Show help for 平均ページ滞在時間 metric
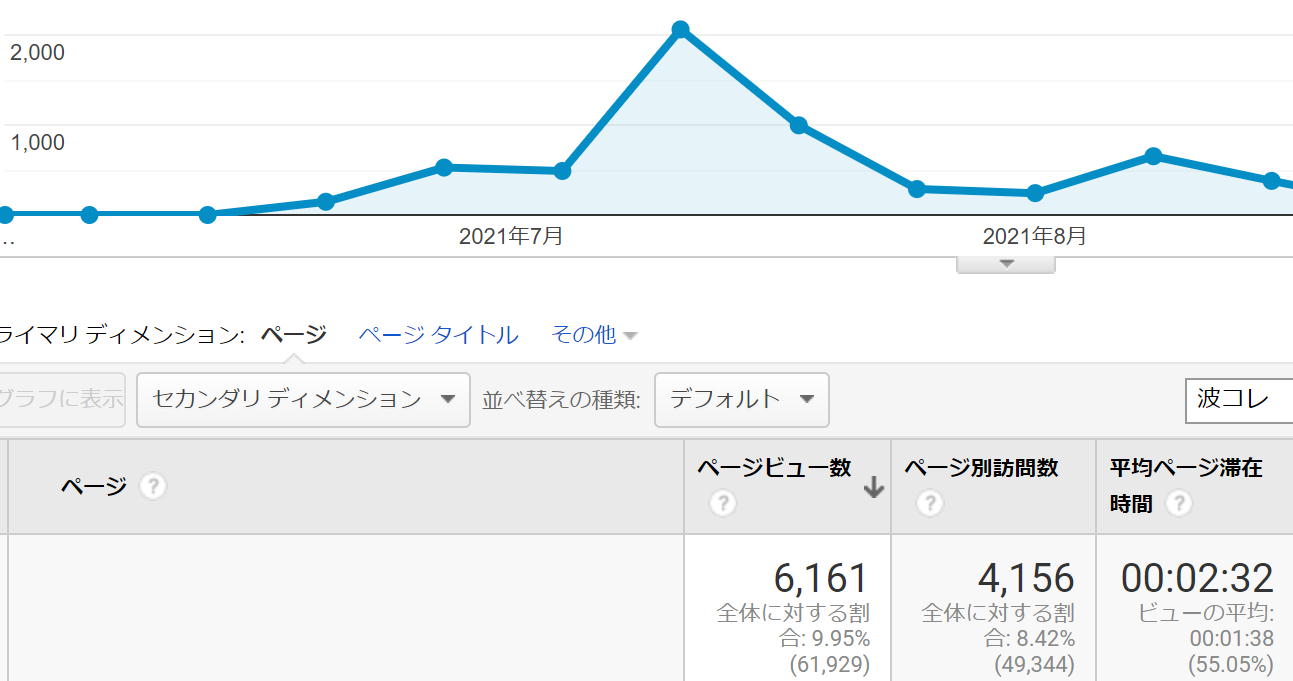 pyautogui.click(x=1179, y=503)
